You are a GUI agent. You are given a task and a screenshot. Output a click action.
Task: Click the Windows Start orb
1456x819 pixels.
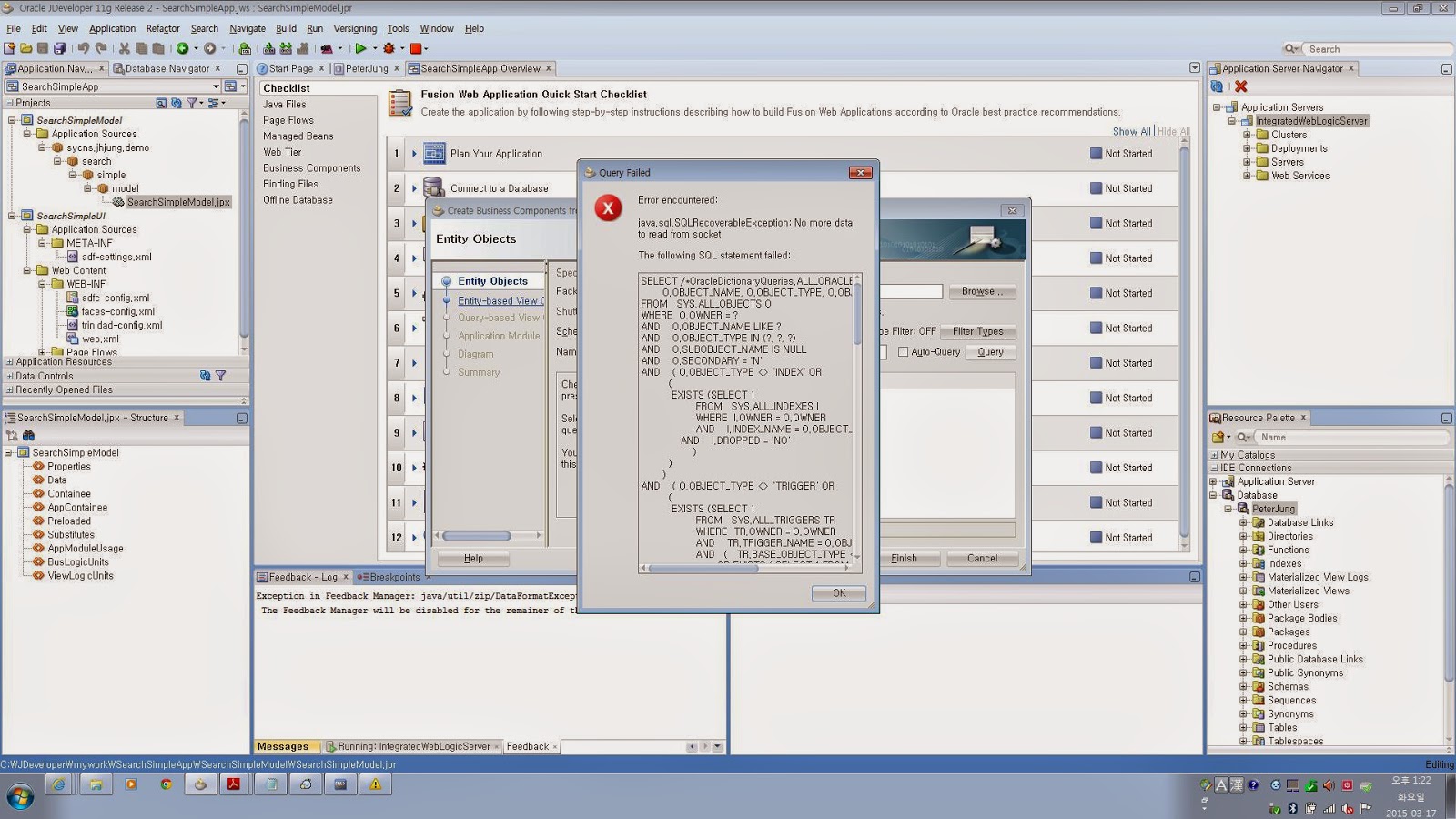point(20,798)
